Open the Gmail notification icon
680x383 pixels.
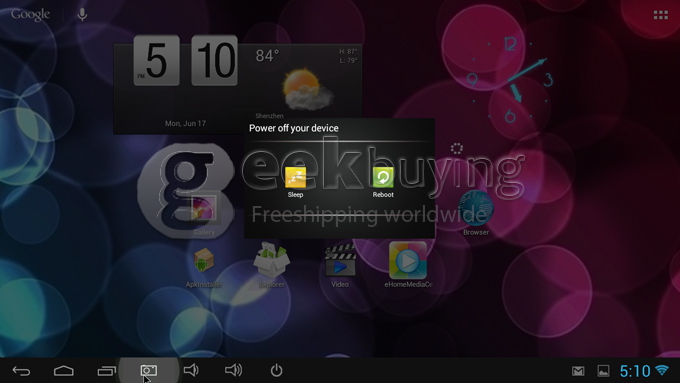point(578,371)
